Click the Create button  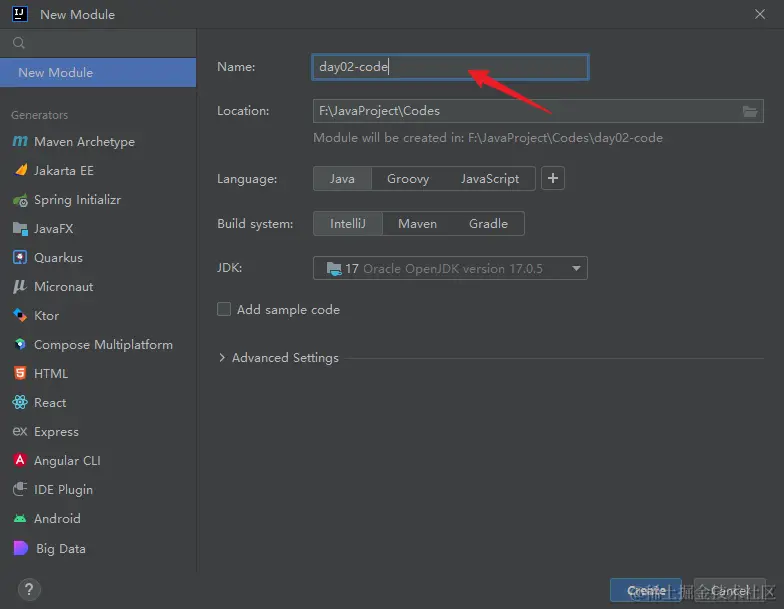[x=646, y=590]
